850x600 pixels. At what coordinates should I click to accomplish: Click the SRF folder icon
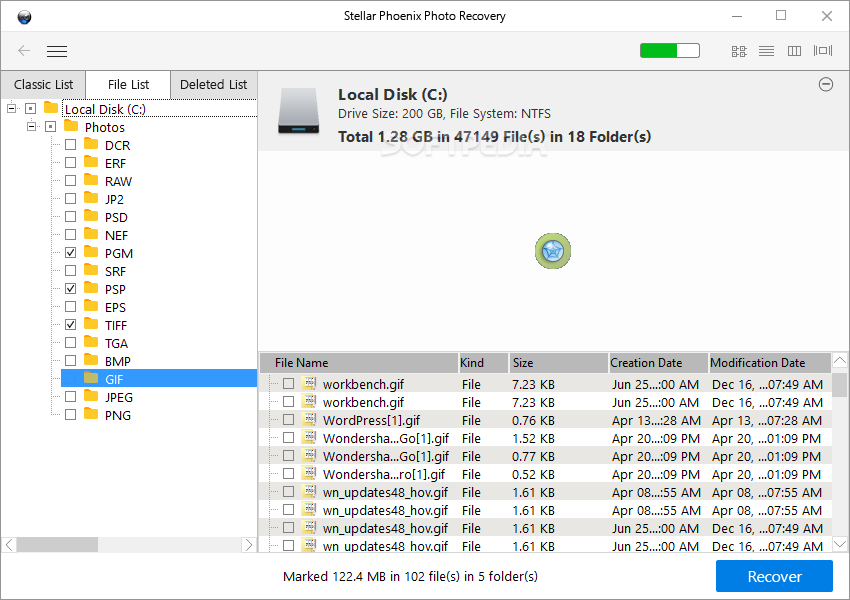[91, 270]
